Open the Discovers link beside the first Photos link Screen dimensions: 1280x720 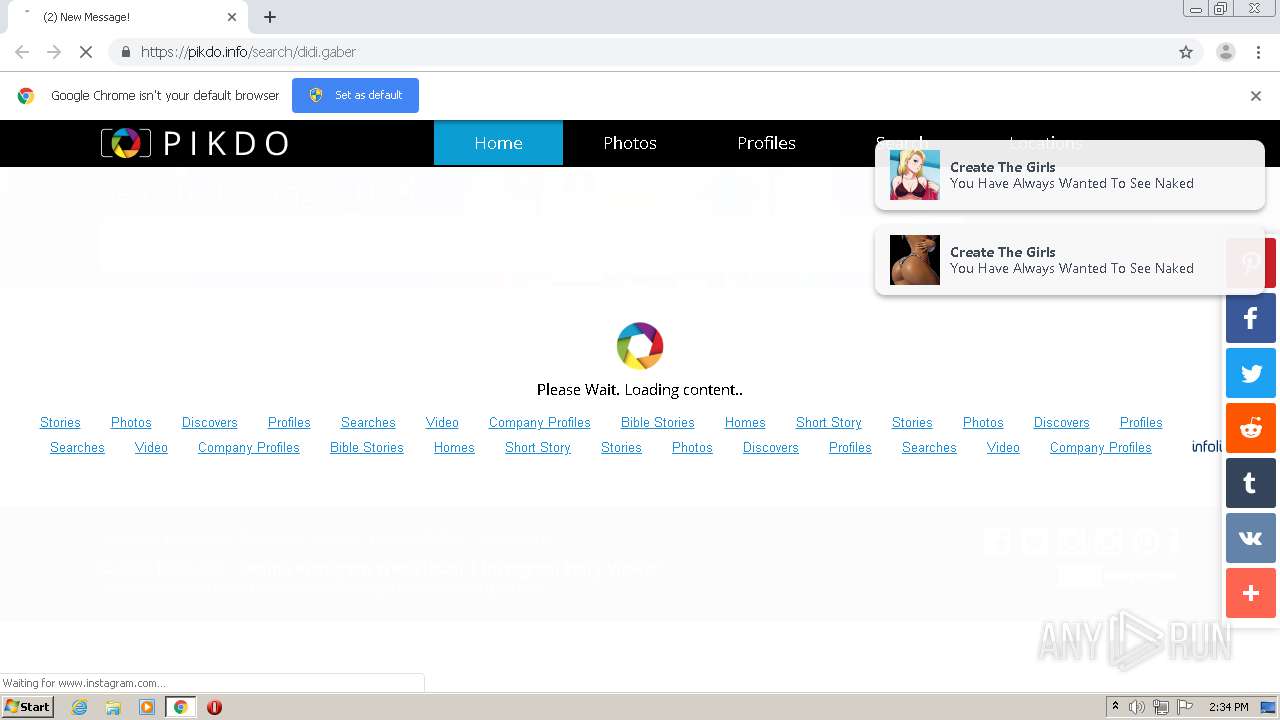pyautogui.click(x=210, y=423)
